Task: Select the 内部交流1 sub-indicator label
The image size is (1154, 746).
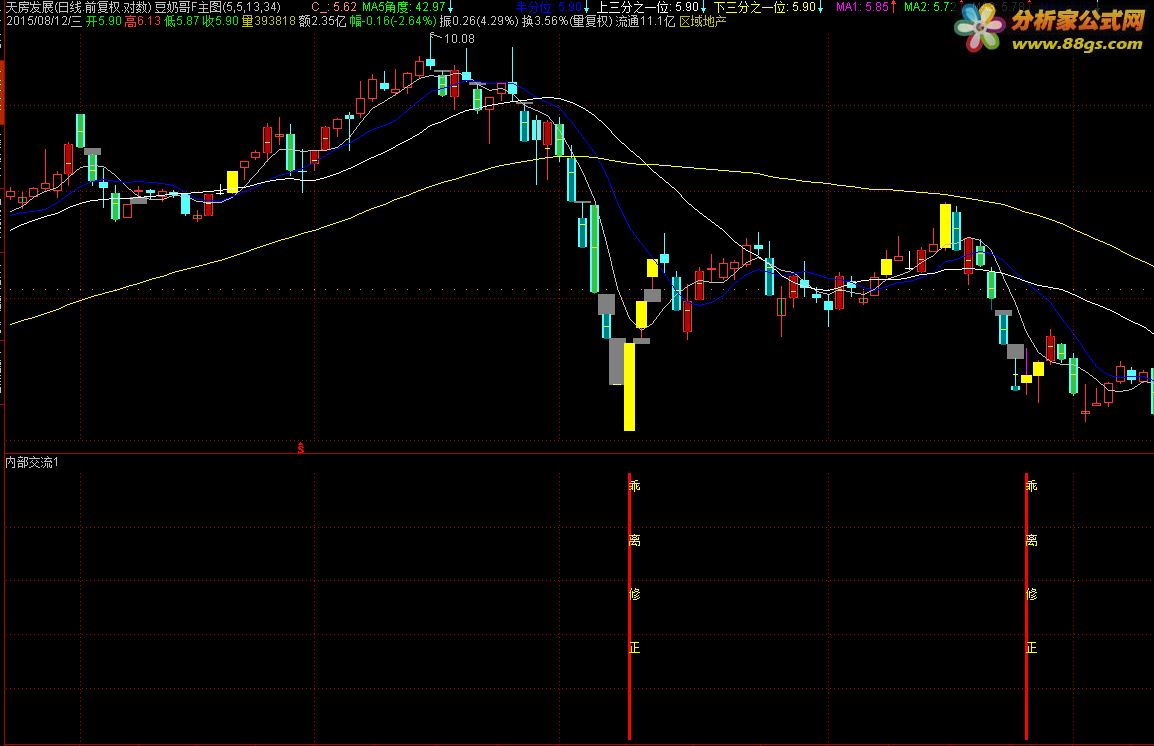Action: pos(32,462)
